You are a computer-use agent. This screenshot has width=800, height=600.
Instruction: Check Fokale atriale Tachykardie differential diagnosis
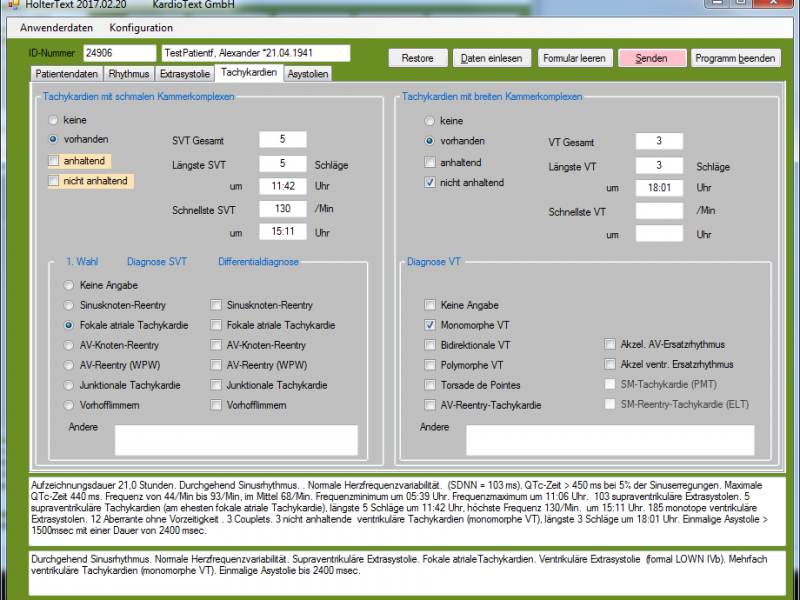[x=216, y=326]
